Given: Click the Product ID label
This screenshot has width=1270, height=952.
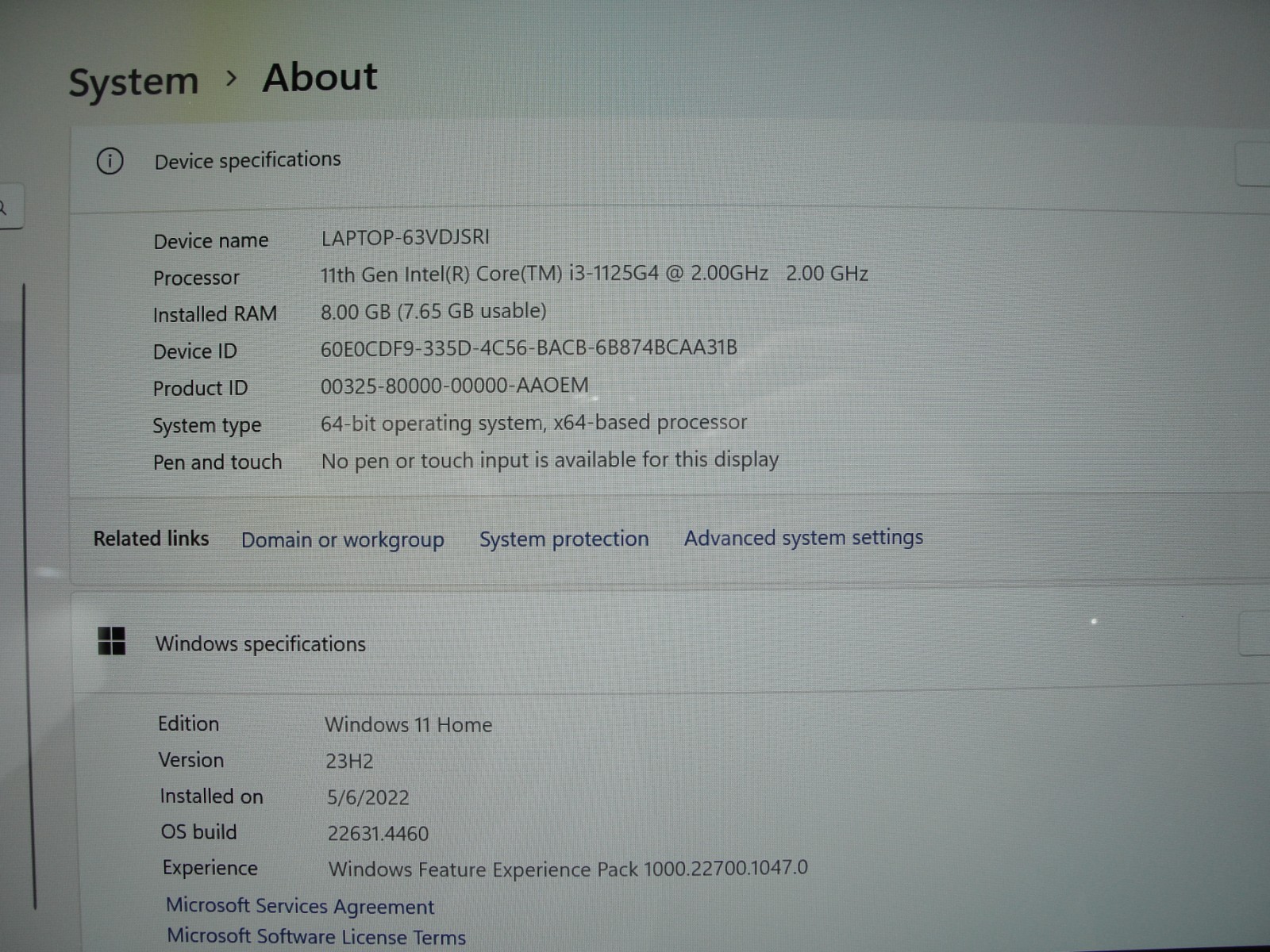Looking at the screenshot, I should pos(200,388).
